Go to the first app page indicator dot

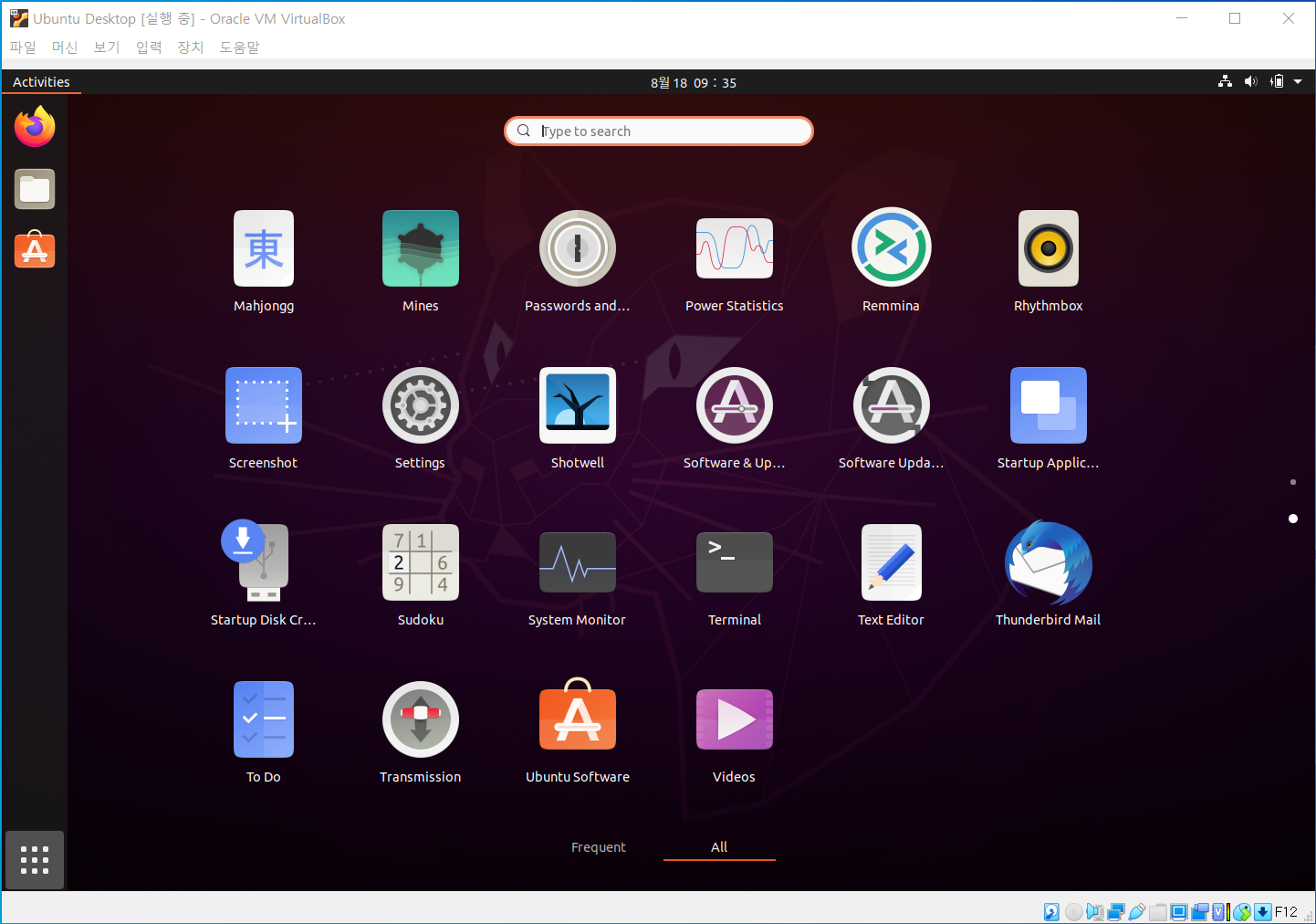(1293, 482)
